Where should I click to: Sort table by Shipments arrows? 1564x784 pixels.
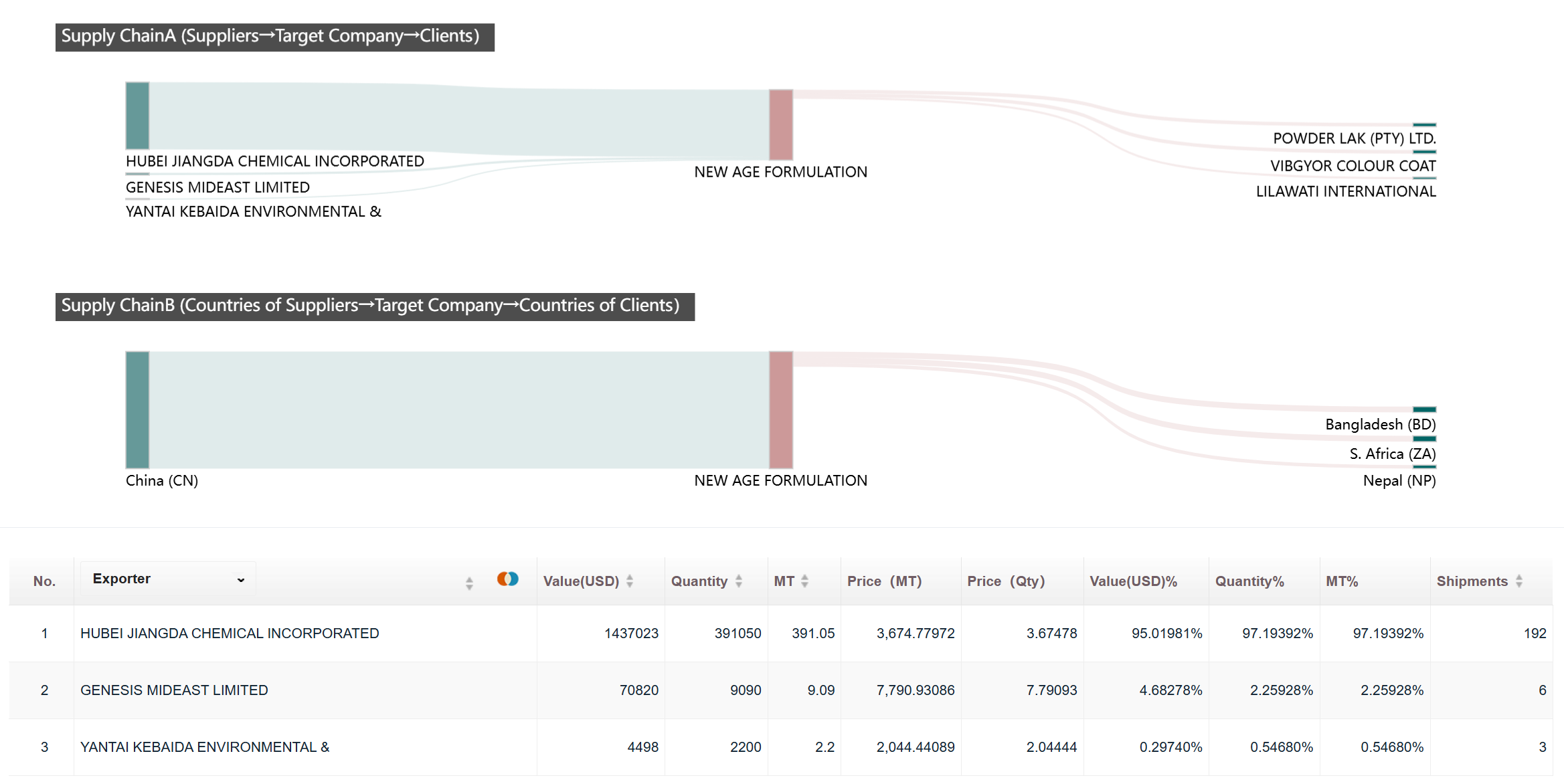pyautogui.click(x=1519, y=581)
